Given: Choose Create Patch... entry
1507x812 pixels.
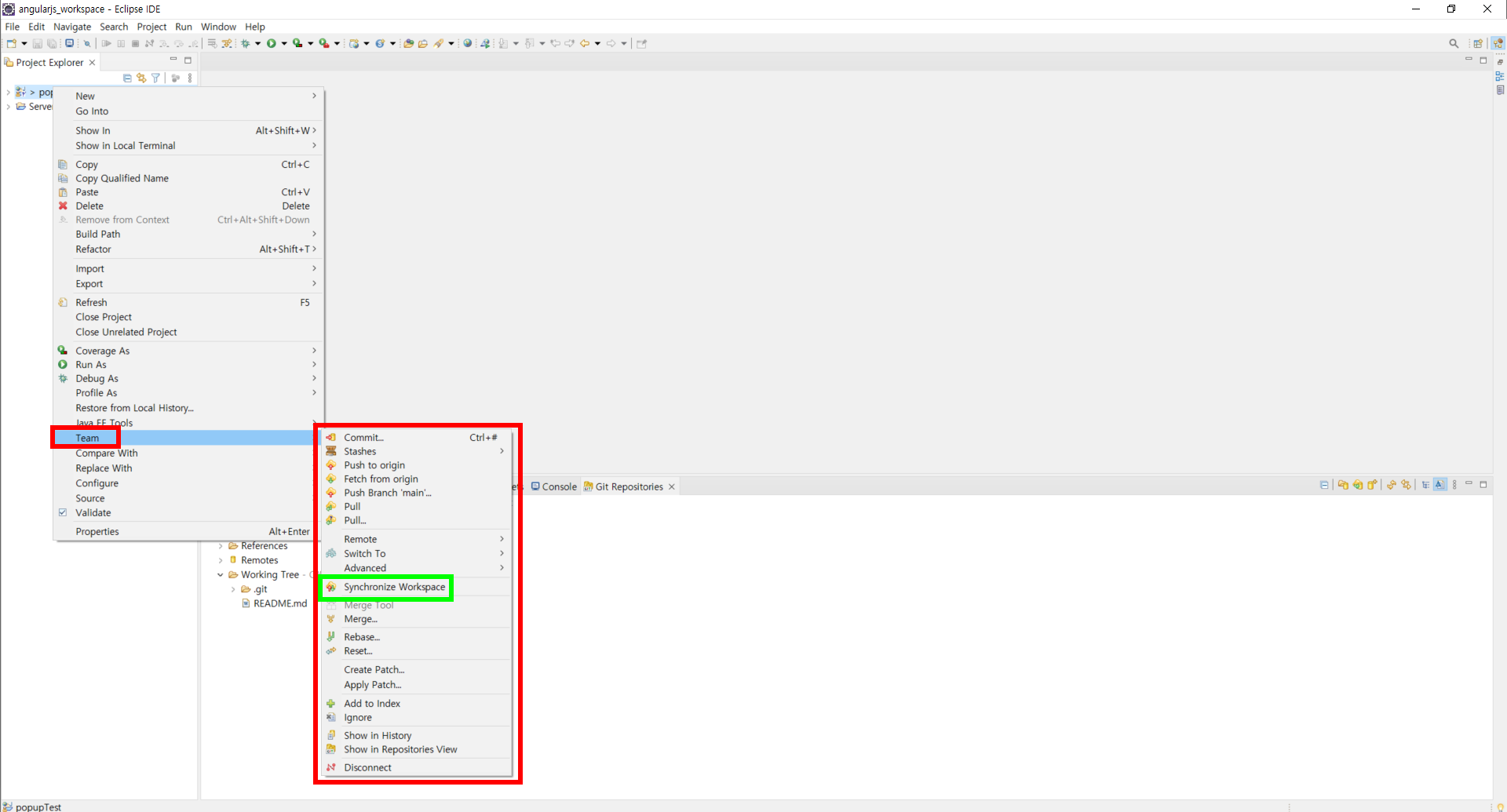Looking at the screenshot, I should tap(417, 670).
